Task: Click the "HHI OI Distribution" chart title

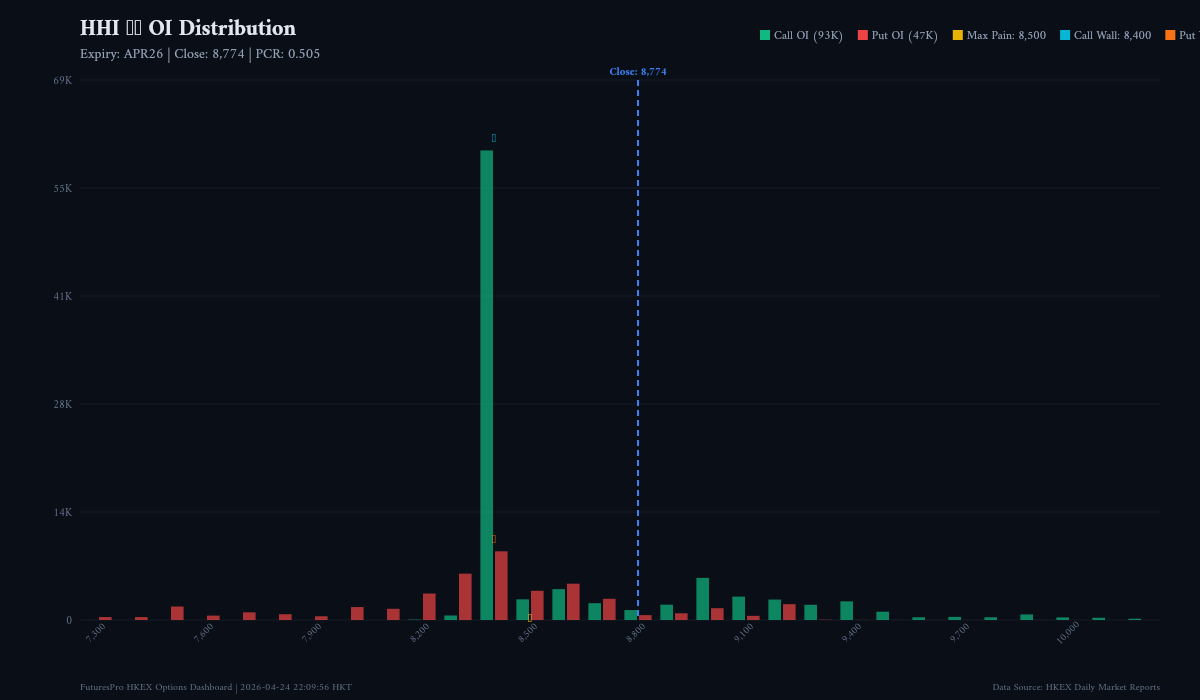Action: (188, 28)
